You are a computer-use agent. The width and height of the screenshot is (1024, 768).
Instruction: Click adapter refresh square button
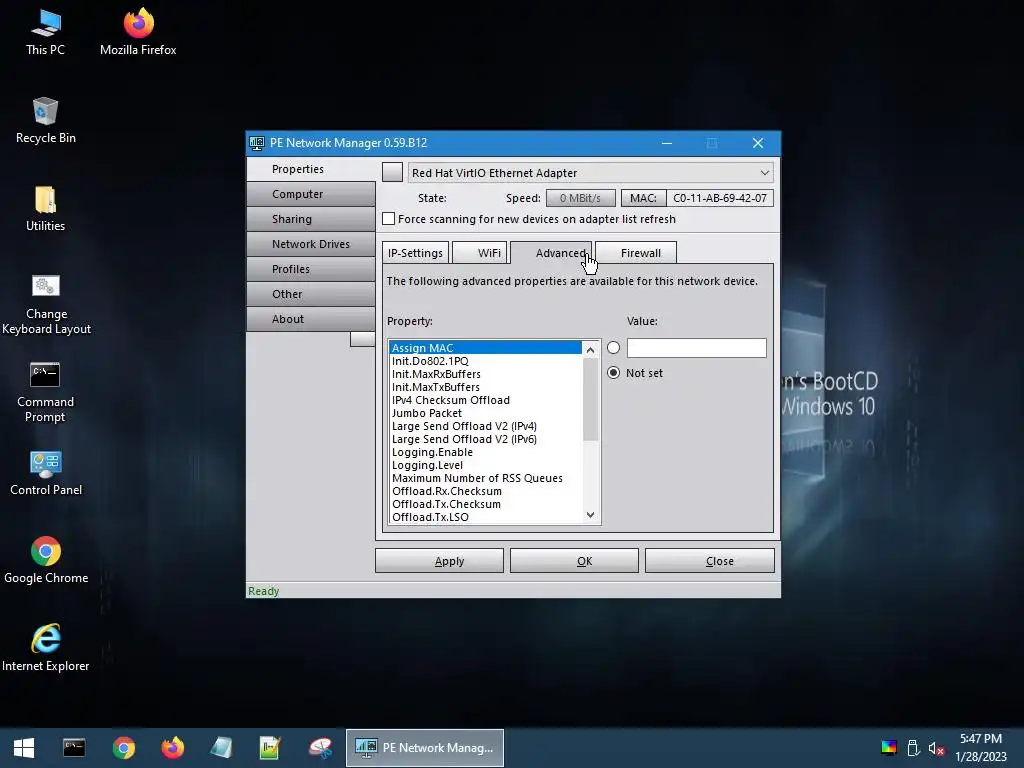tap(392, 172)
